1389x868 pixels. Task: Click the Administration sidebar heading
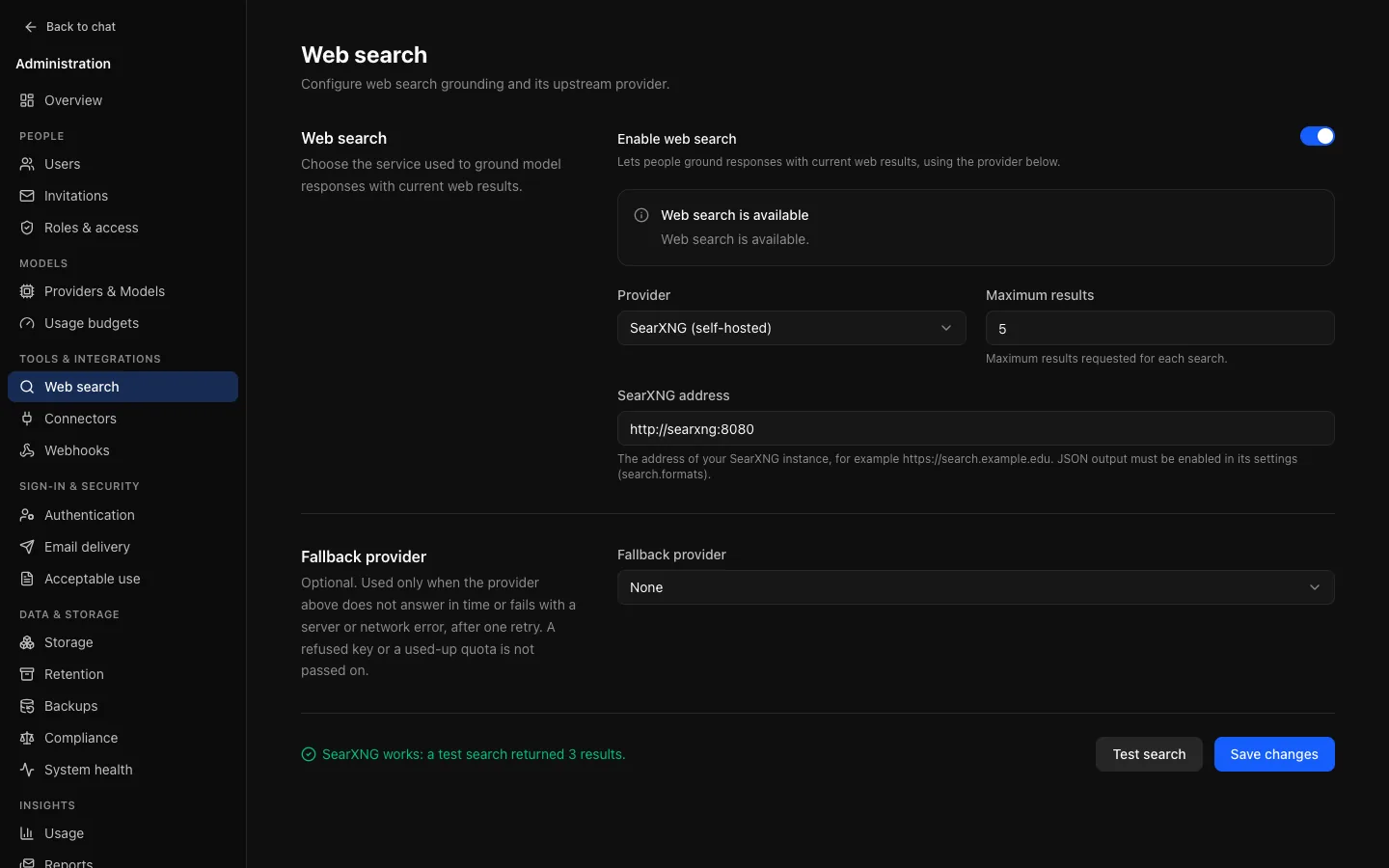[63, 64]
